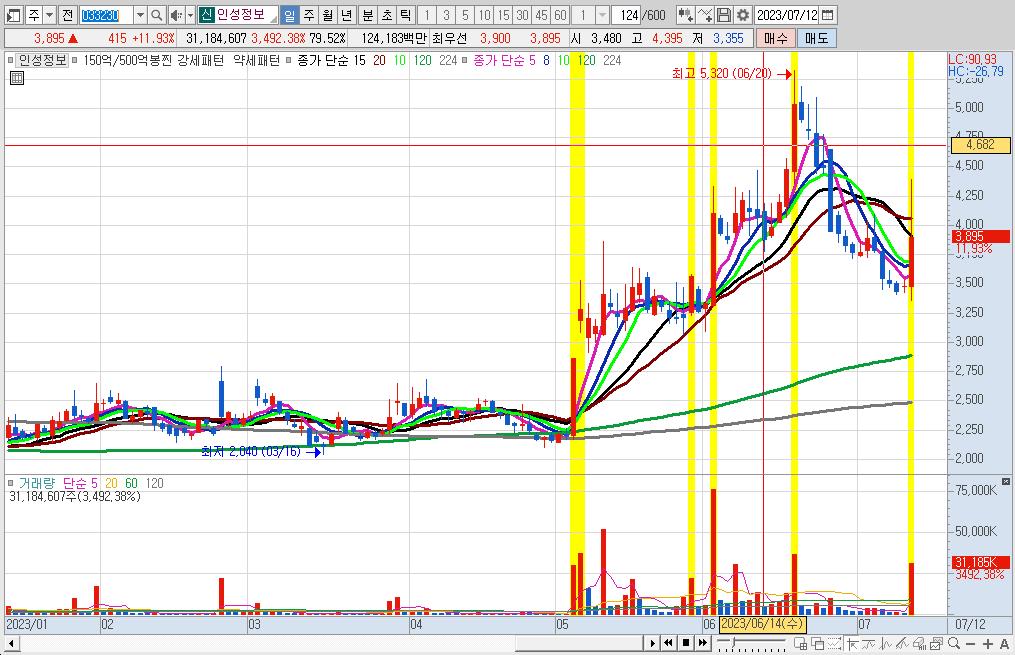Open the calendar date picker icon
The width and height of the screenshot is (1015, 655).
click(827, 15)
